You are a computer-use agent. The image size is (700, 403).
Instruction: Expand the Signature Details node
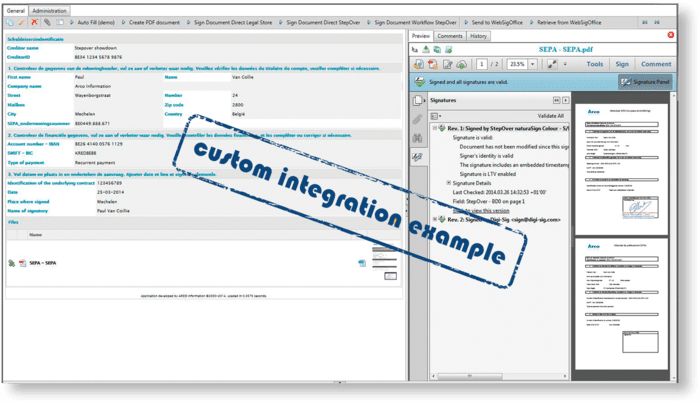[x=448, y=183]
